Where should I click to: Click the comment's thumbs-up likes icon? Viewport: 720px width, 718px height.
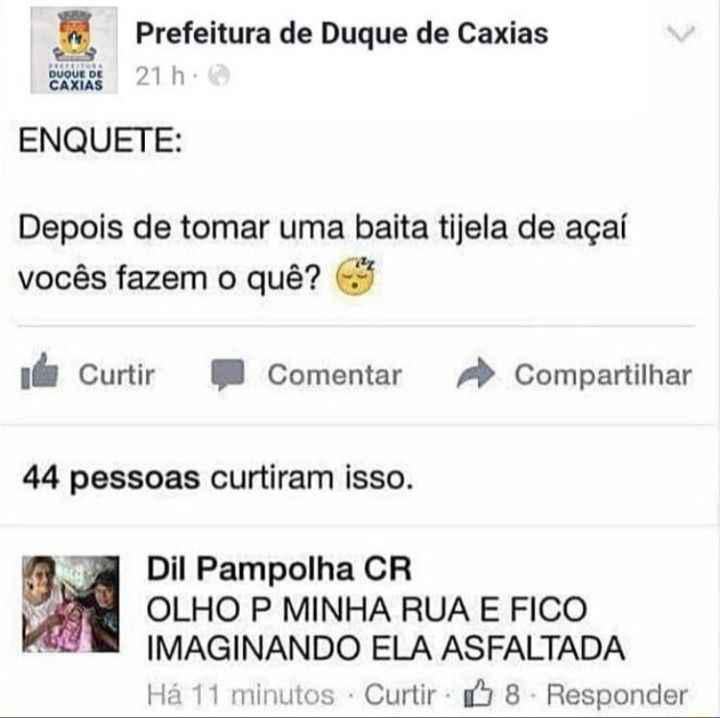478,693
